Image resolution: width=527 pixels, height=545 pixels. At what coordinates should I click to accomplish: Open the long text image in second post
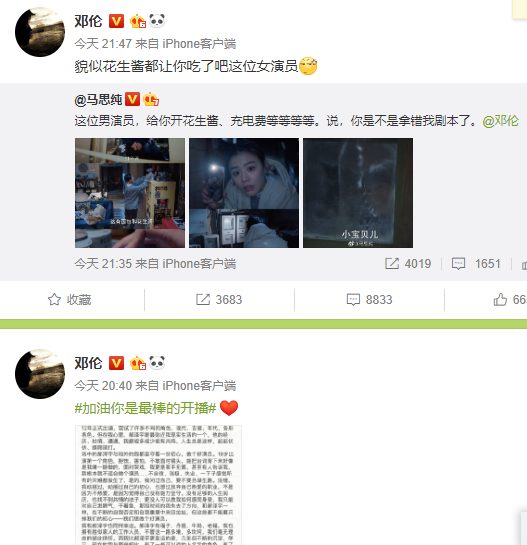pos(159,485)
